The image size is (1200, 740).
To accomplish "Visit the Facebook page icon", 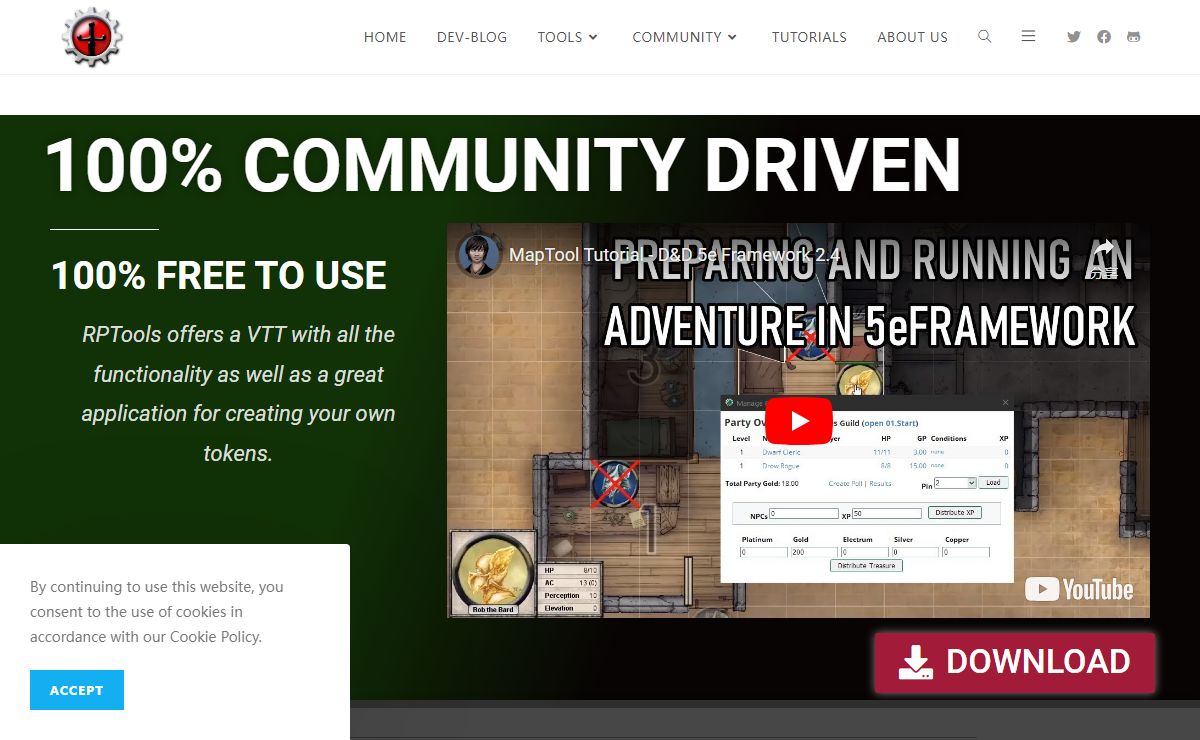I will tap(1104, 37).
